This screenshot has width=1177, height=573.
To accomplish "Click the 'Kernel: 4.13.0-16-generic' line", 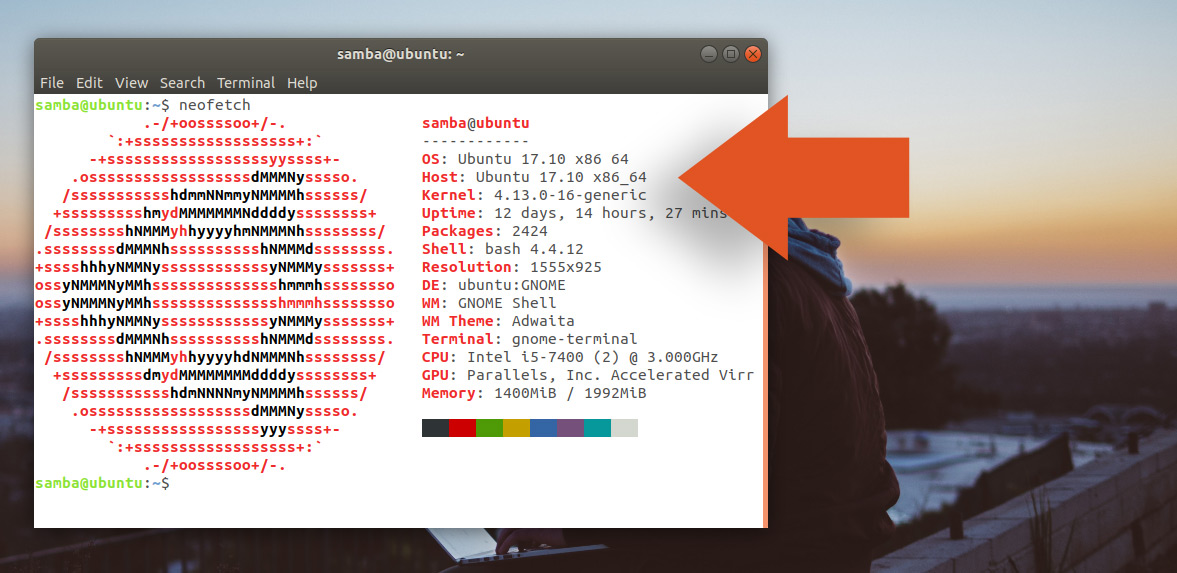I will point(534,195).
